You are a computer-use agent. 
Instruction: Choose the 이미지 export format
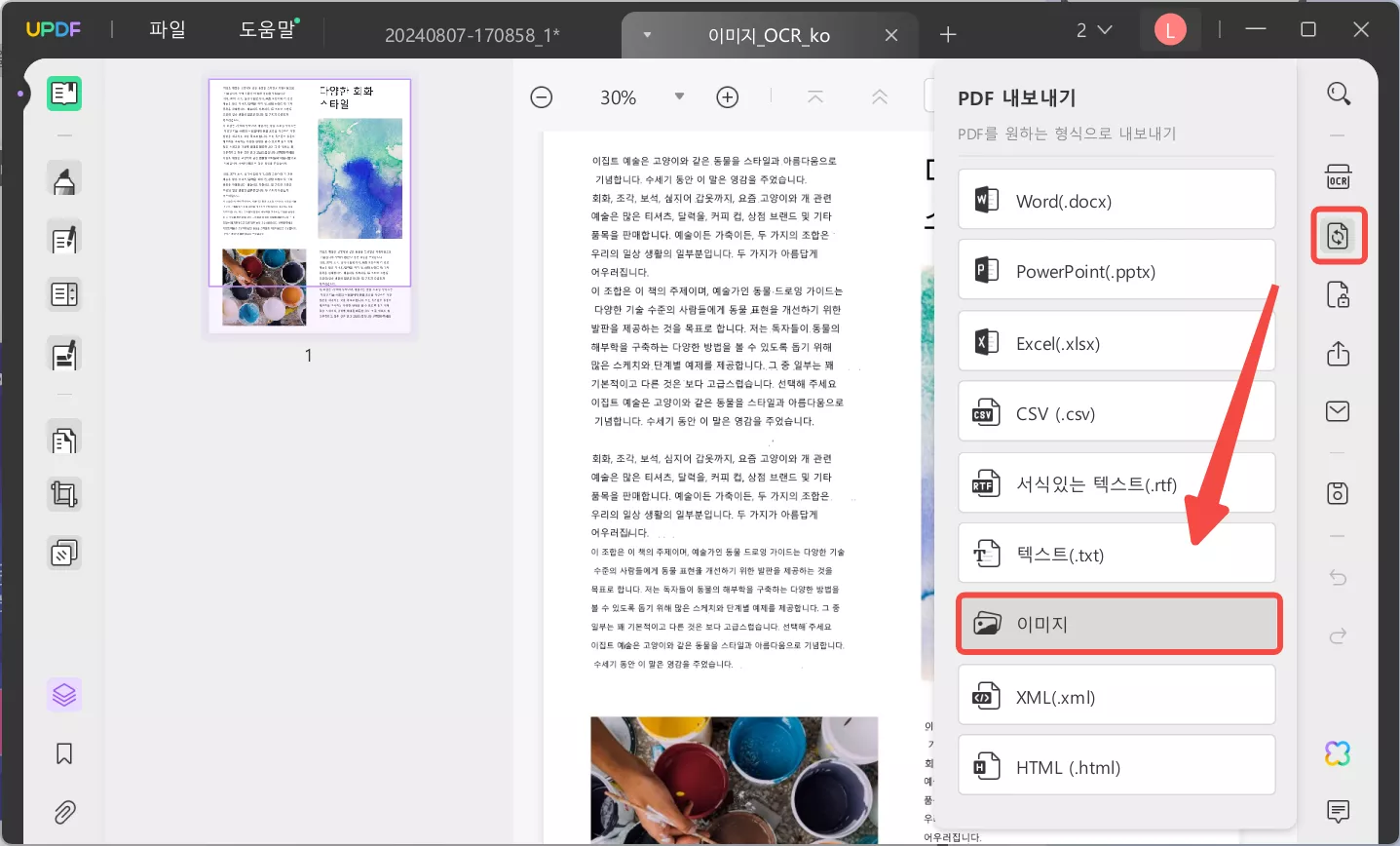tap(1118, 623)
